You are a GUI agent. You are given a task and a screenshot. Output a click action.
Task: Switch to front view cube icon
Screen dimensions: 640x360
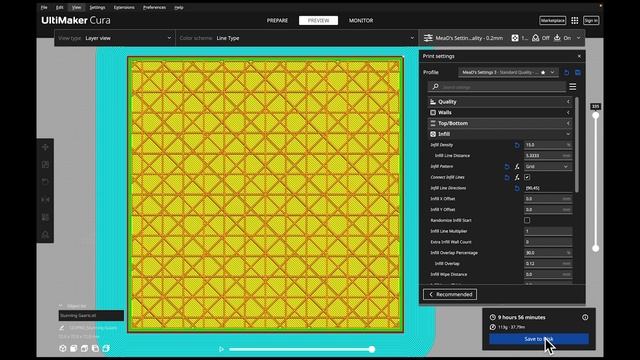point(73,348)
